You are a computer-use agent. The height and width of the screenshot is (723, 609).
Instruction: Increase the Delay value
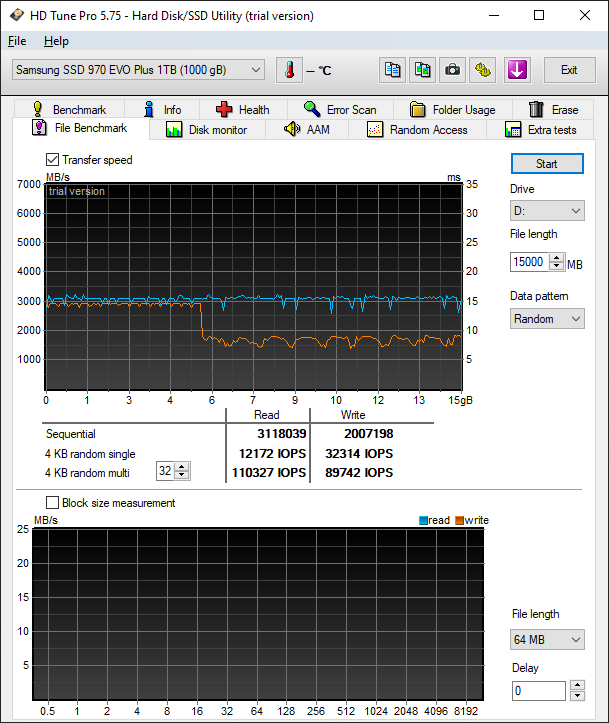577,685
